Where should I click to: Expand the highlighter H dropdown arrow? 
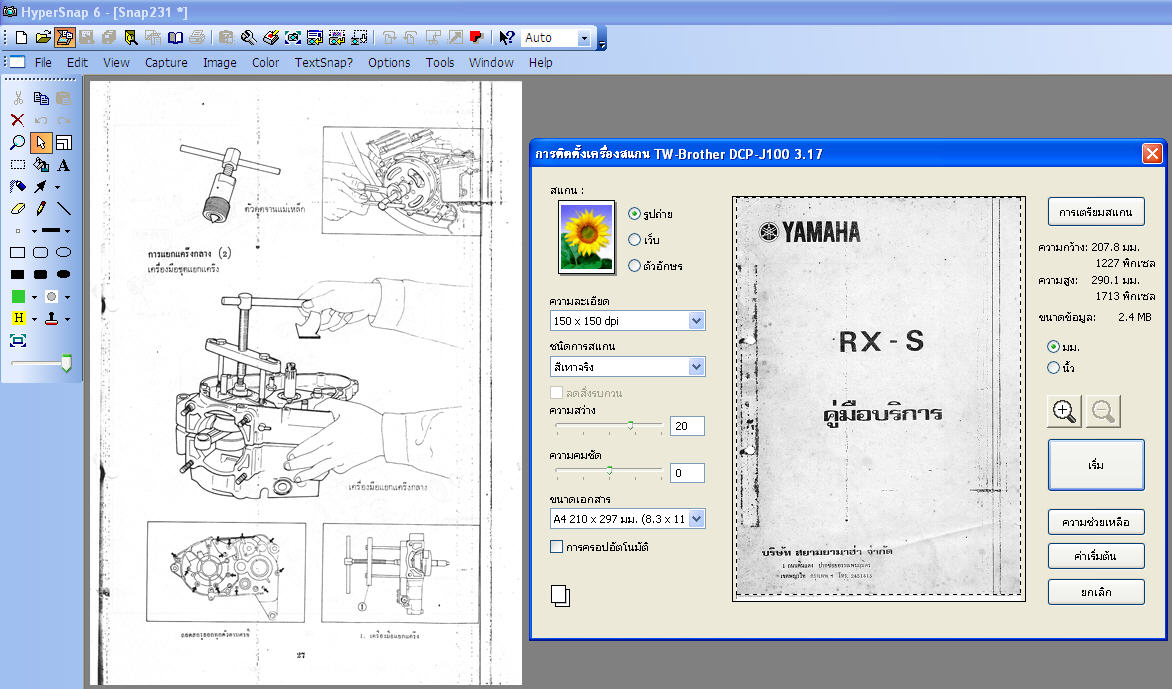pos(34,319)
